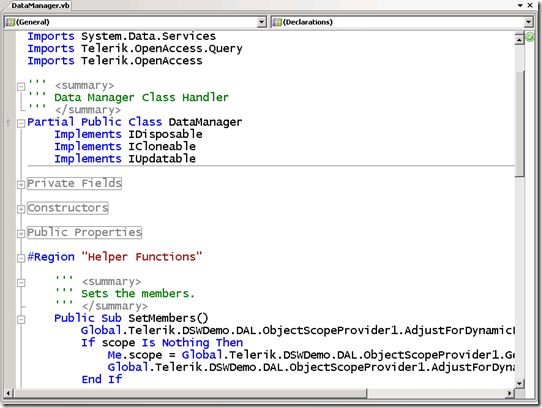
Task: Click the "Public Sub" keywords
Action: (88, 318)
